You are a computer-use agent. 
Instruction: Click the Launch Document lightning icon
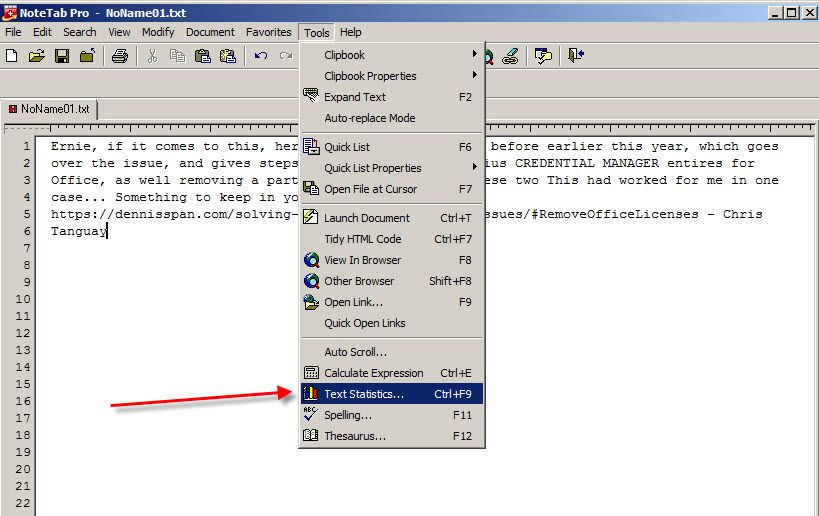point(311,217)
